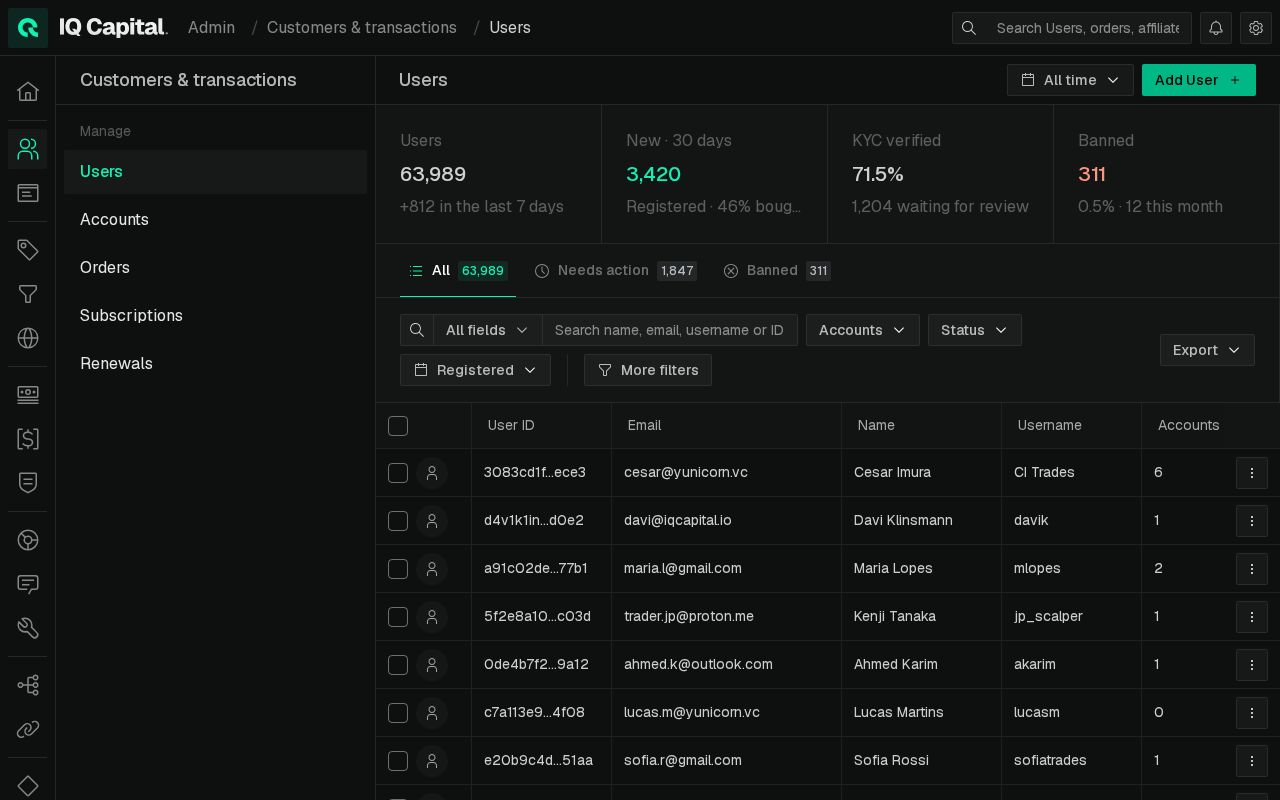The image size is (1280, 800).
Task: Open the Export dropdown
Action: (1207, 350)
